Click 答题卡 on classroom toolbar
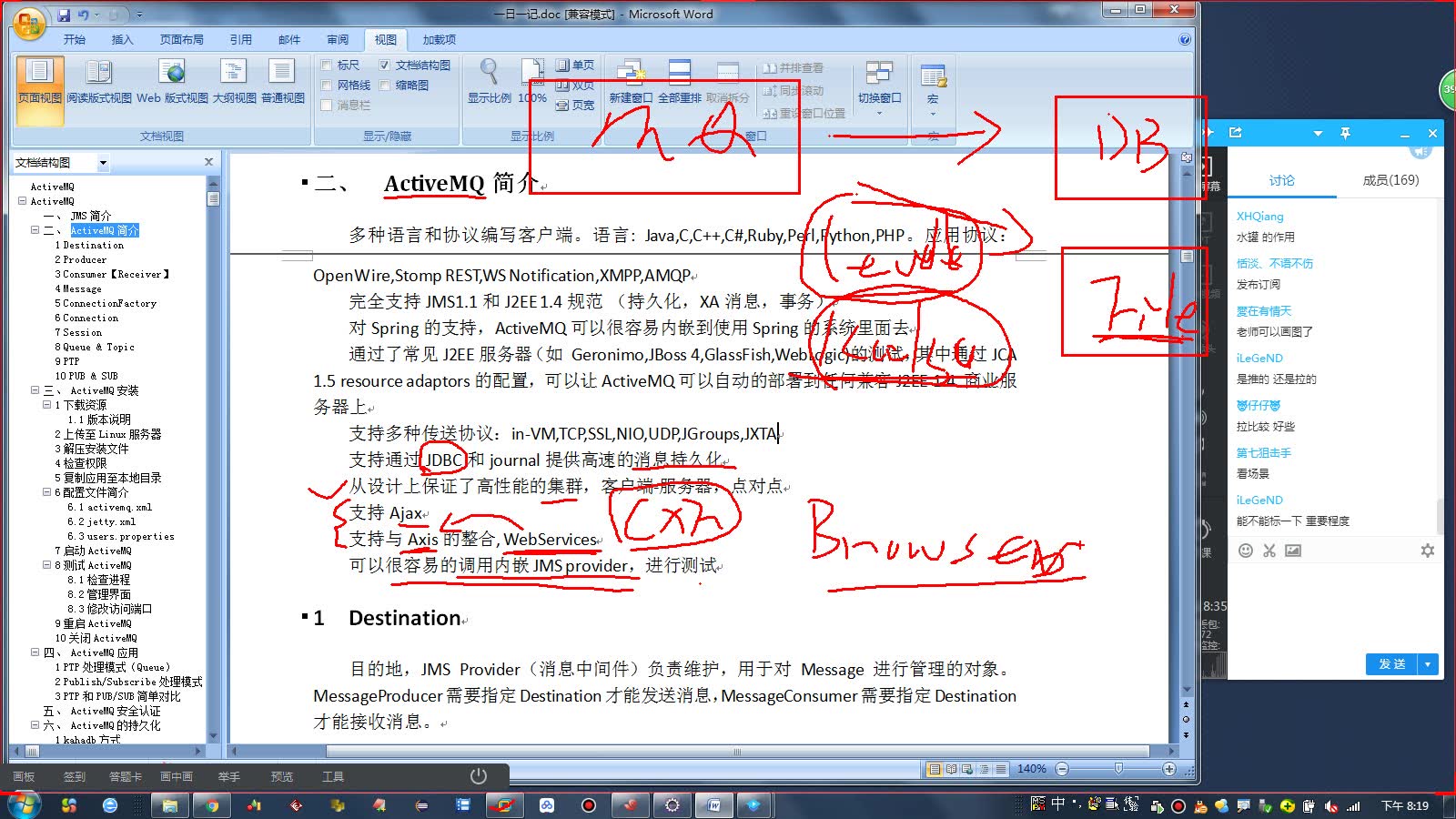This screenshot has height=819, width=1456. [126, 776]
